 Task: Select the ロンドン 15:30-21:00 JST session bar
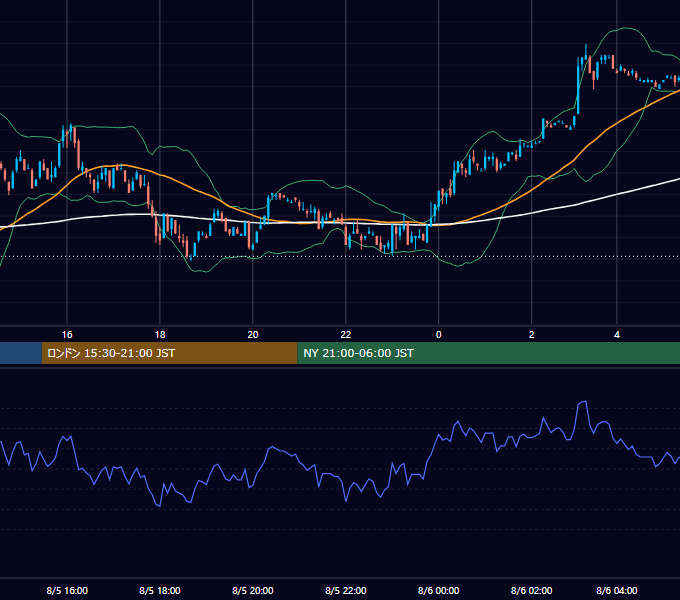(170, 353)
